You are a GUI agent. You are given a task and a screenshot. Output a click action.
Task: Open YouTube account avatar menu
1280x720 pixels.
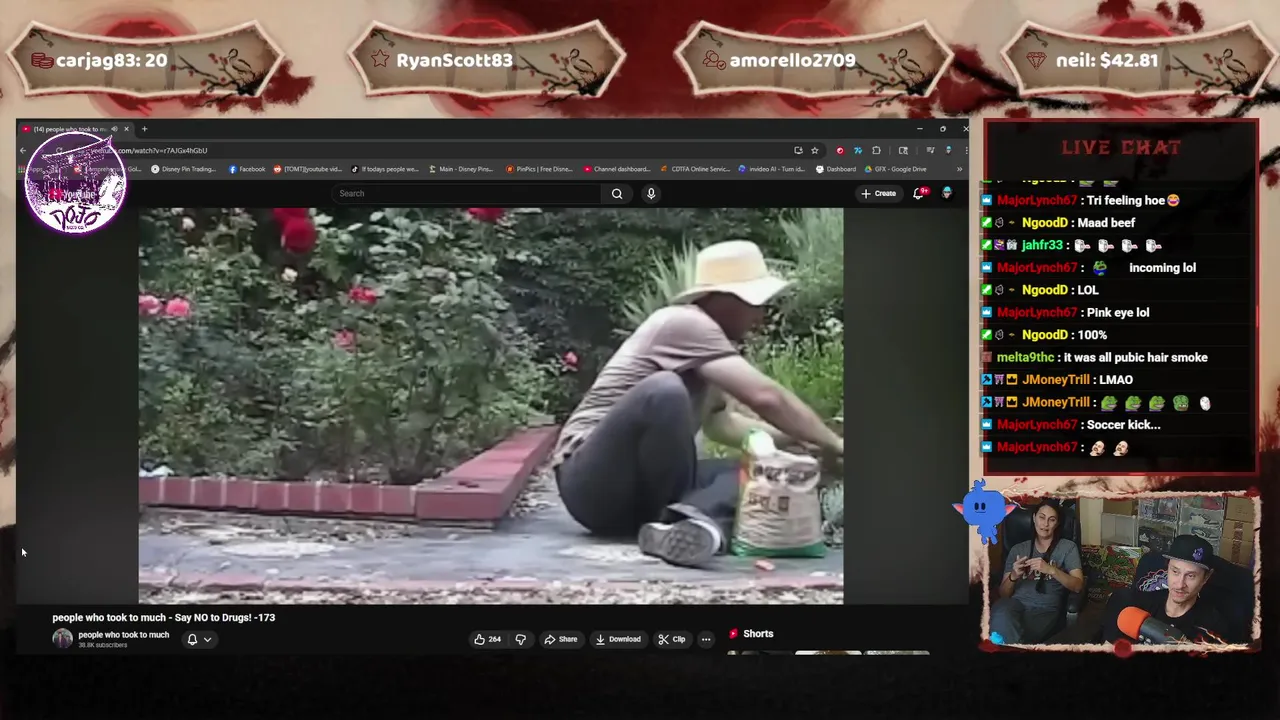coord(947,193)
